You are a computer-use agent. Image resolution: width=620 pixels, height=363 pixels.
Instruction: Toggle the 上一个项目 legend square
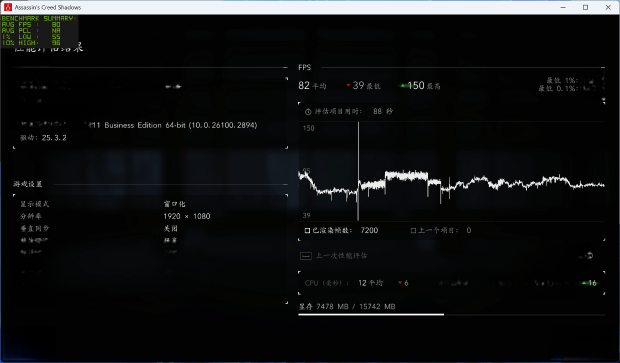[x=413, y=231]
